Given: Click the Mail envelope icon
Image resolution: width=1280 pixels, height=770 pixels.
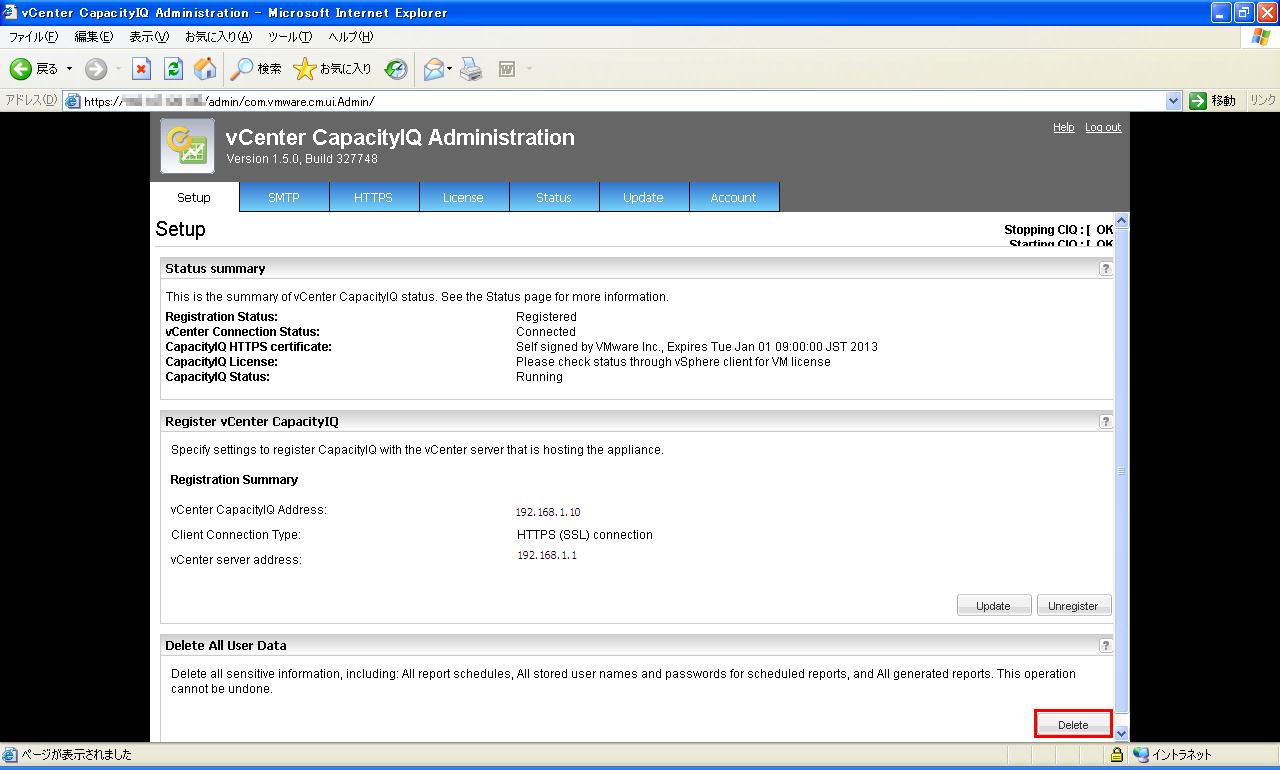Looking at the screenshot, I should pyautogui.click(x=433, y=69).
